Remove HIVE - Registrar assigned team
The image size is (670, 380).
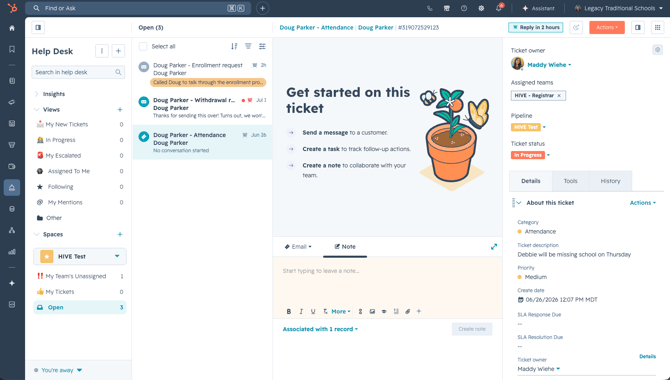tap(559, 95)
